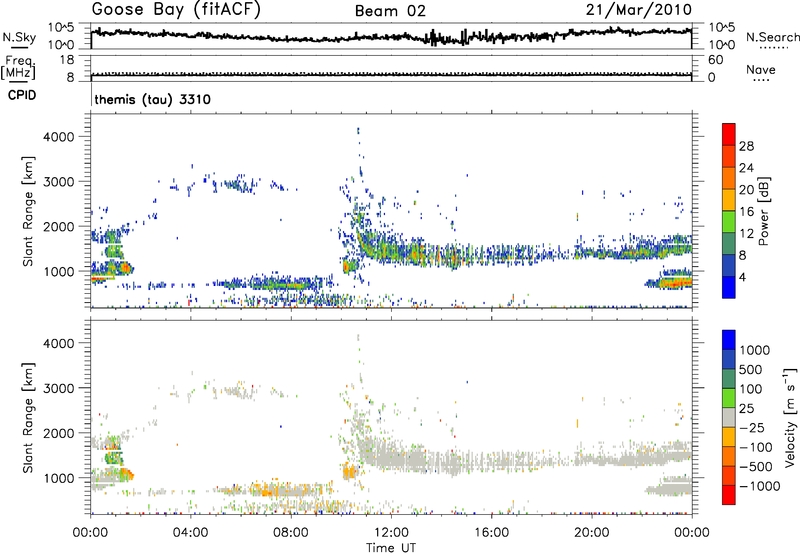Click themis (tau) 3310 text
The height and width of the screenshot is (554, 800).
coord(153,99)
